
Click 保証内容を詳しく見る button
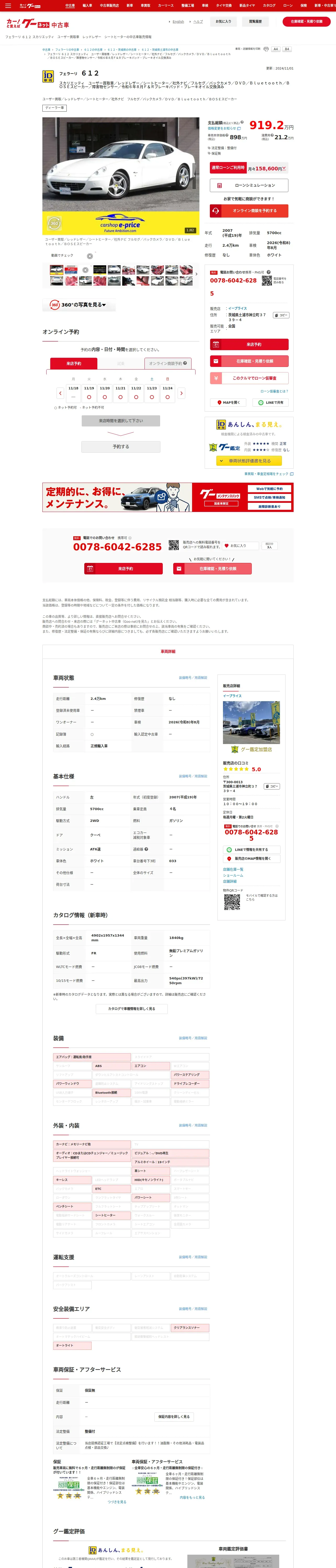point(174,1416)
